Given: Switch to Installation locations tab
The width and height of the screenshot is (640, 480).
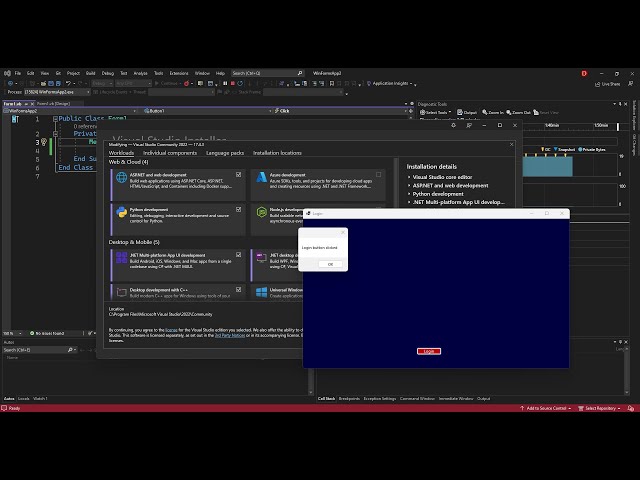Looking at the screenshot, I should [277, 153].
